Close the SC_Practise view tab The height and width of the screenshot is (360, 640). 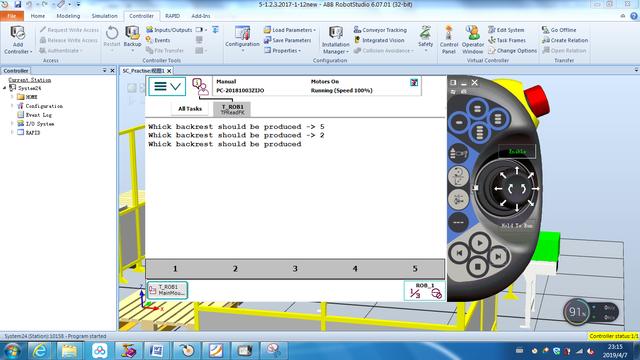(169, 71)
